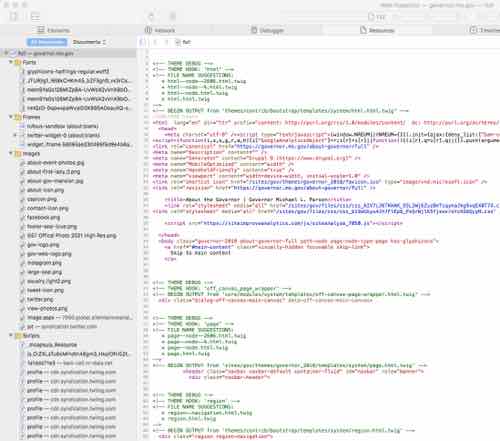Open about-gov-mansion.jpg image
500x441 pixels.
pyautogui.click(x=55, y=181)
